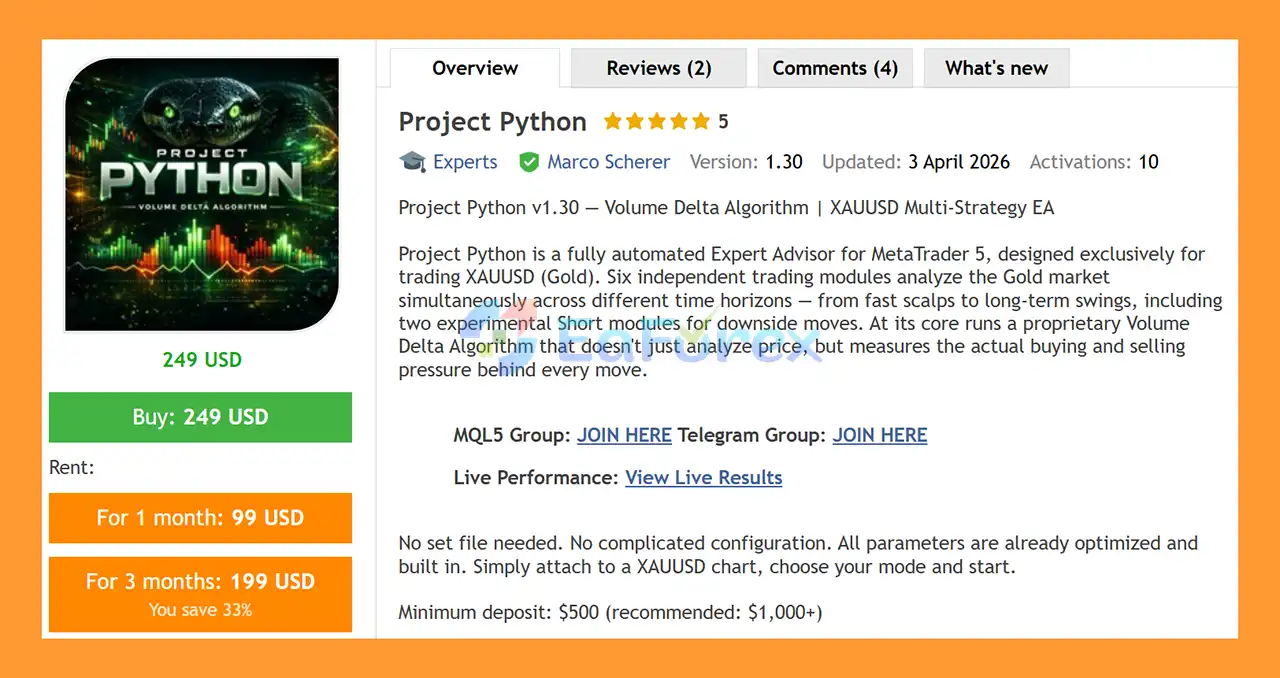
Task: Click the Buy: 249 USD button
Action: point(200,417)
